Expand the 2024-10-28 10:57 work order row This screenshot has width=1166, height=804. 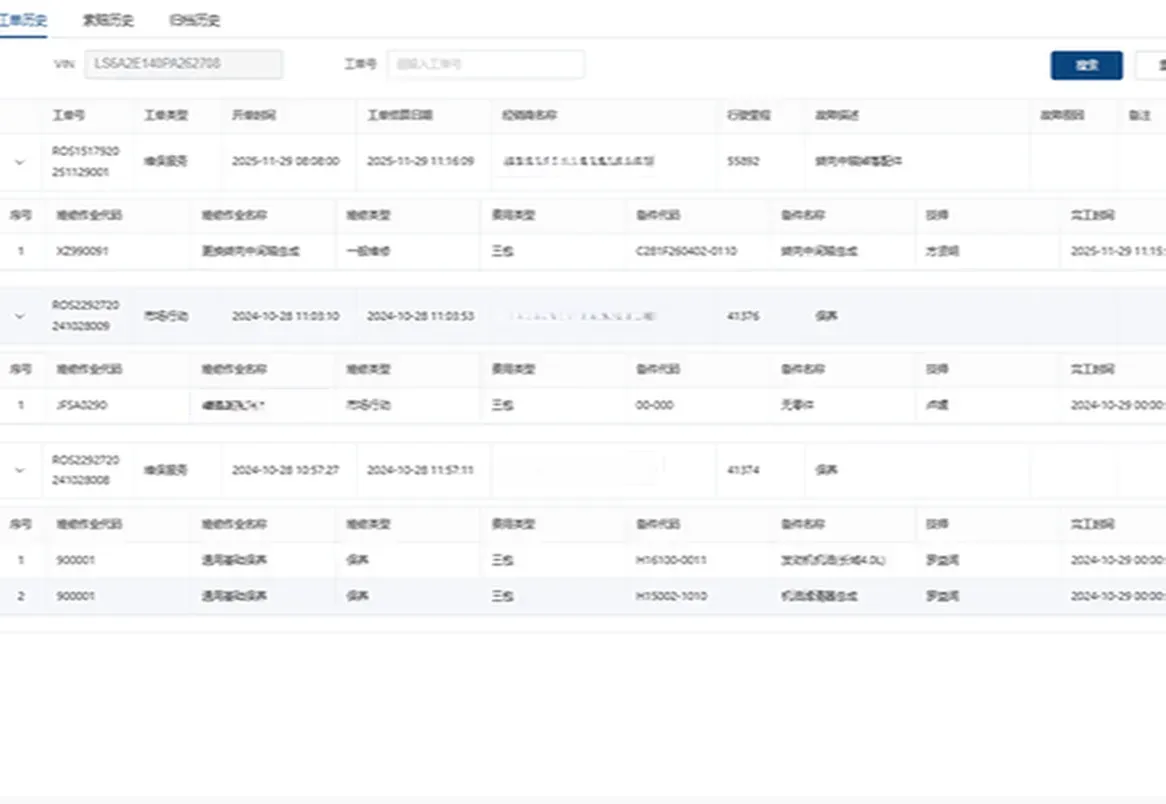22,470
